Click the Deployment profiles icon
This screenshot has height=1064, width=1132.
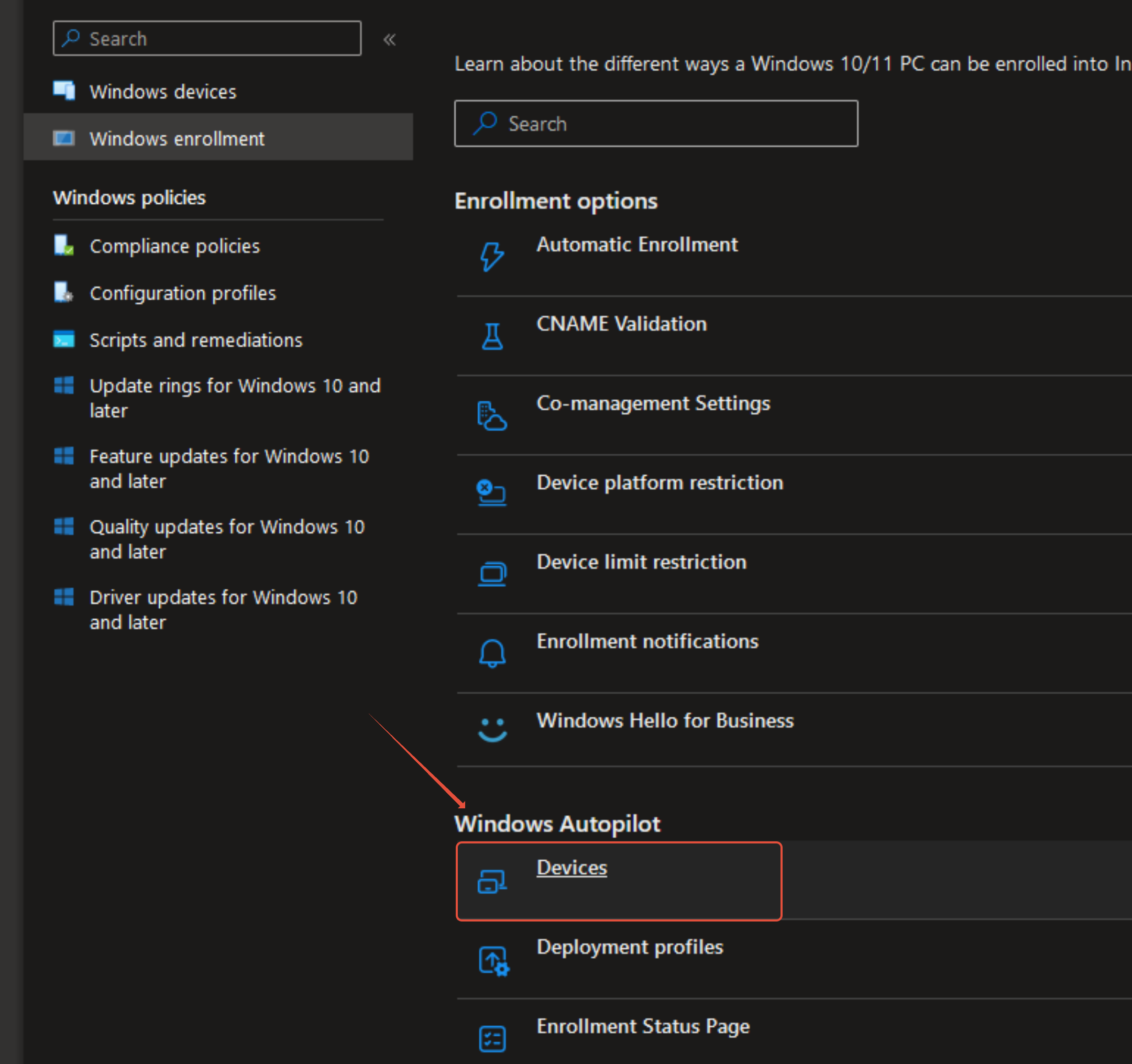coord(493,961)
